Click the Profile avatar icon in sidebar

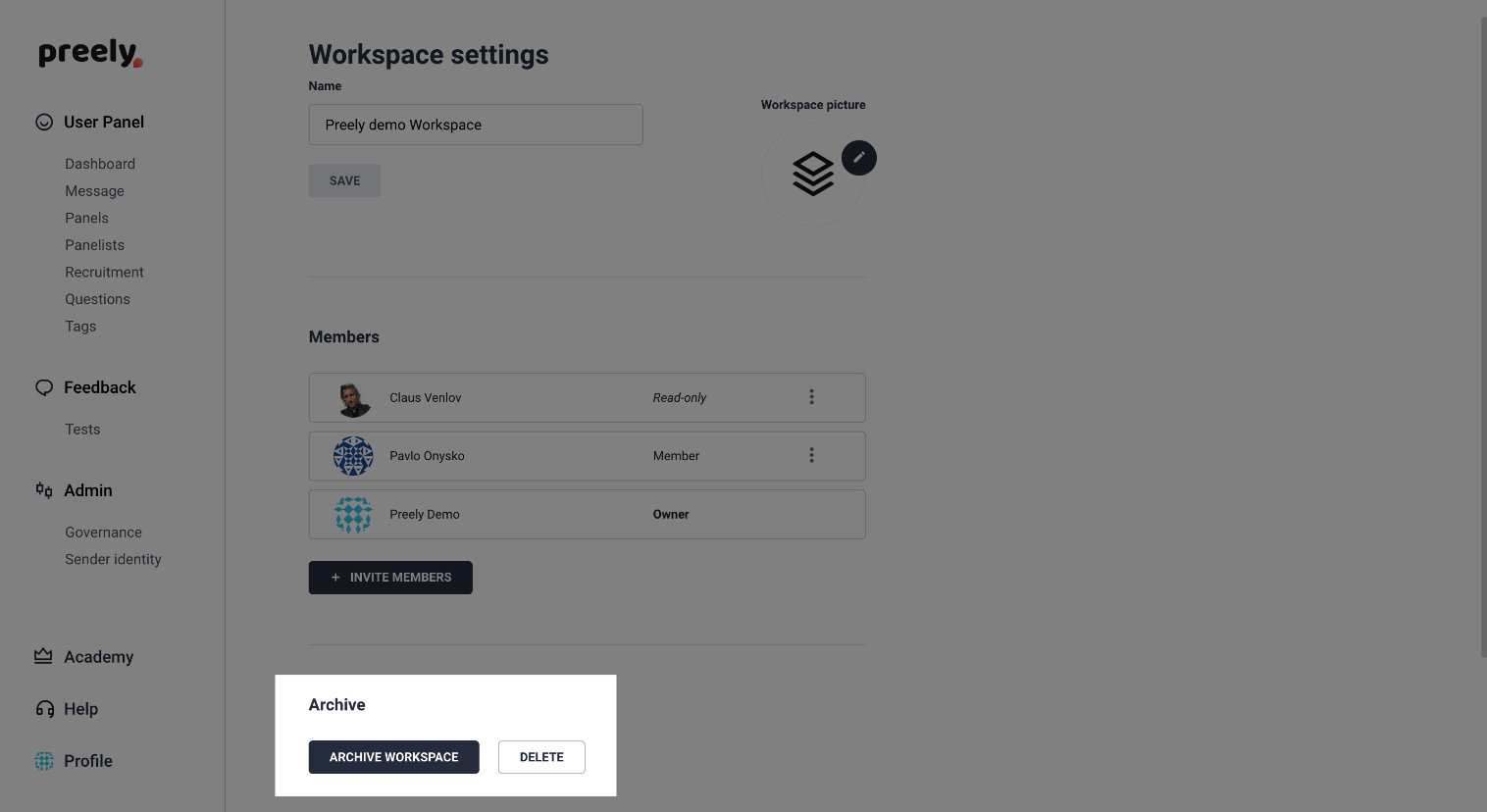point(44,761)
